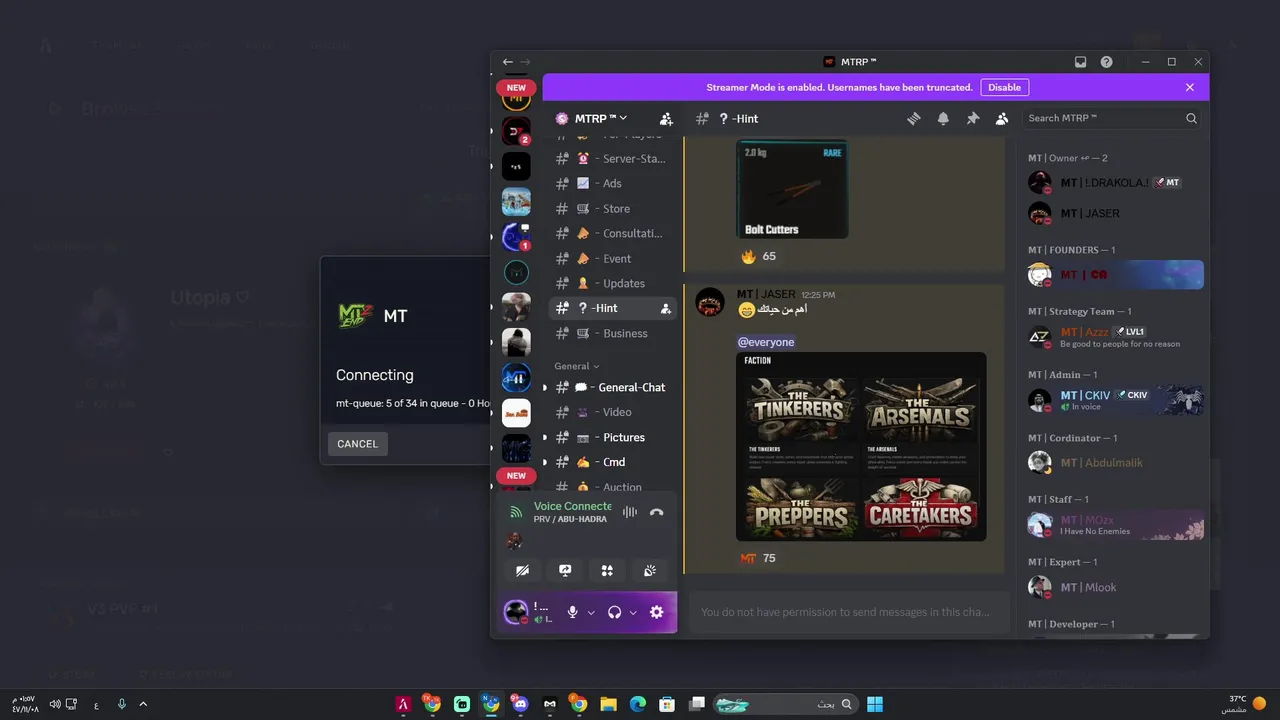
Task: Open the Video channel
Action: click(612, 412)
